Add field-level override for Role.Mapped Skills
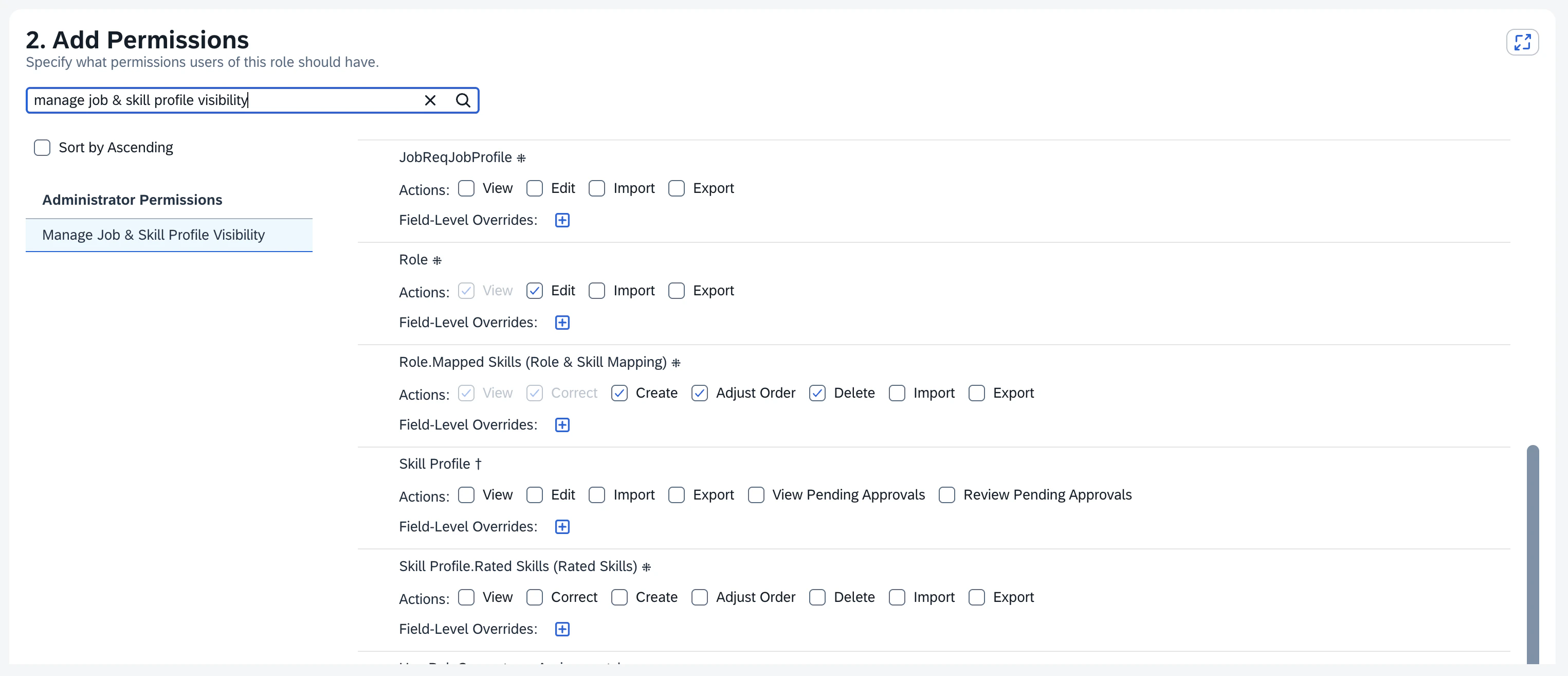Screen dimensions: 1568x676 point(562,424)
